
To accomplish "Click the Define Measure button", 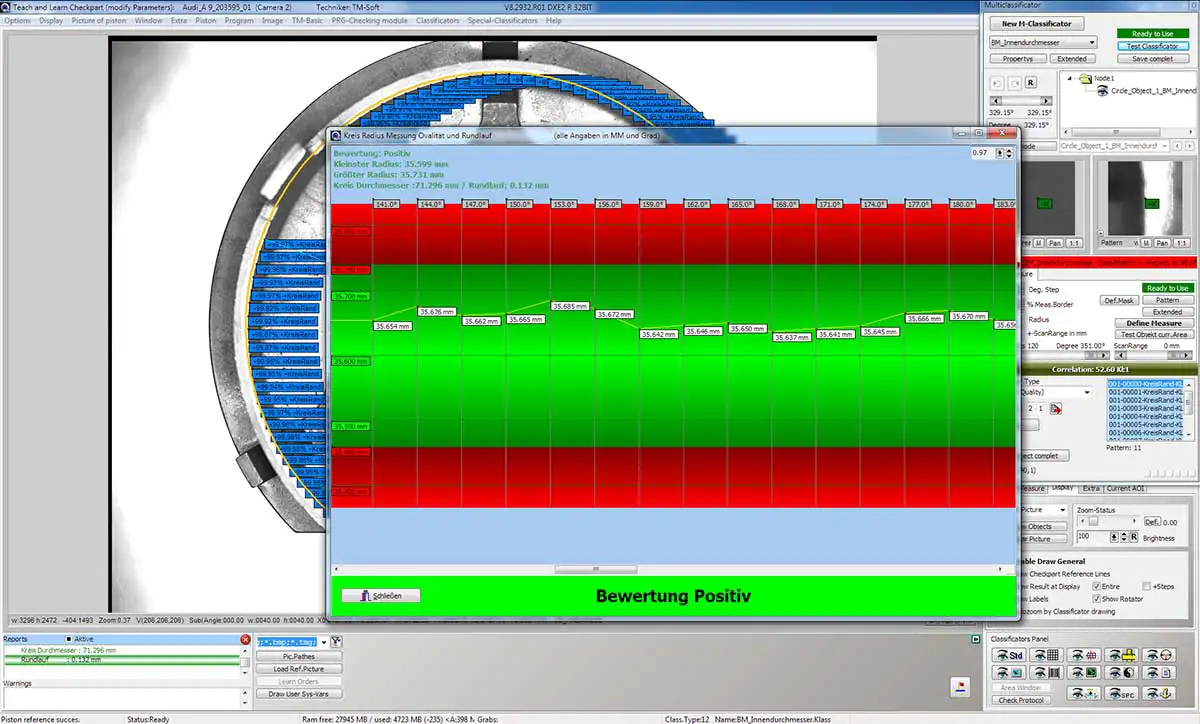I will pos(1153,323).
